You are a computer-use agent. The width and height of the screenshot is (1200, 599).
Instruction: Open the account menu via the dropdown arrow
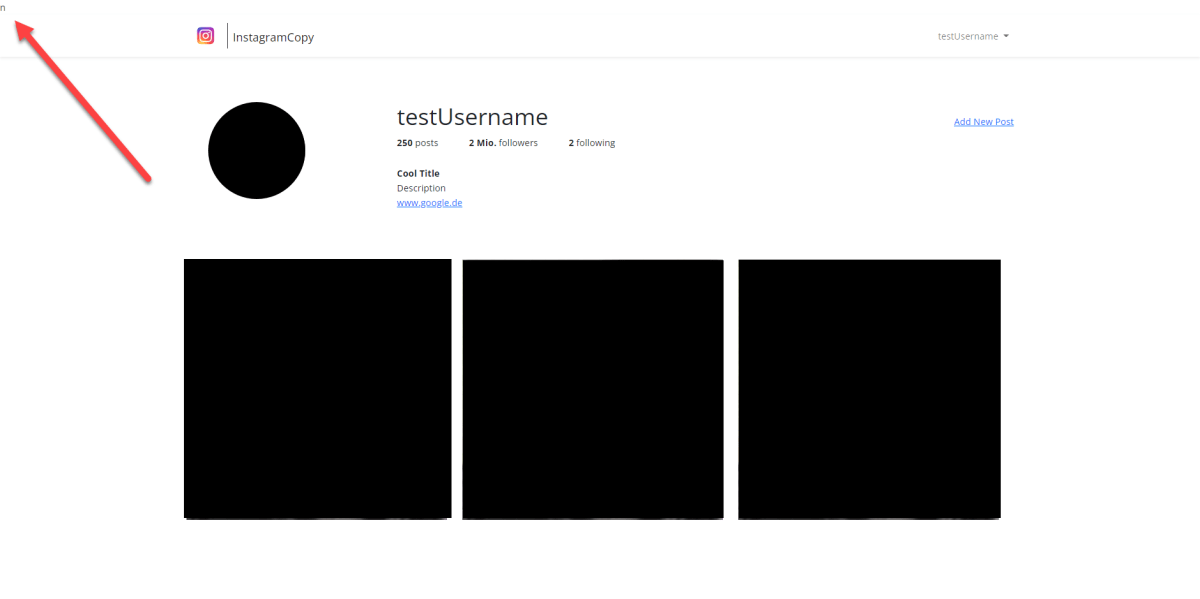click(x=1008, y=35)
